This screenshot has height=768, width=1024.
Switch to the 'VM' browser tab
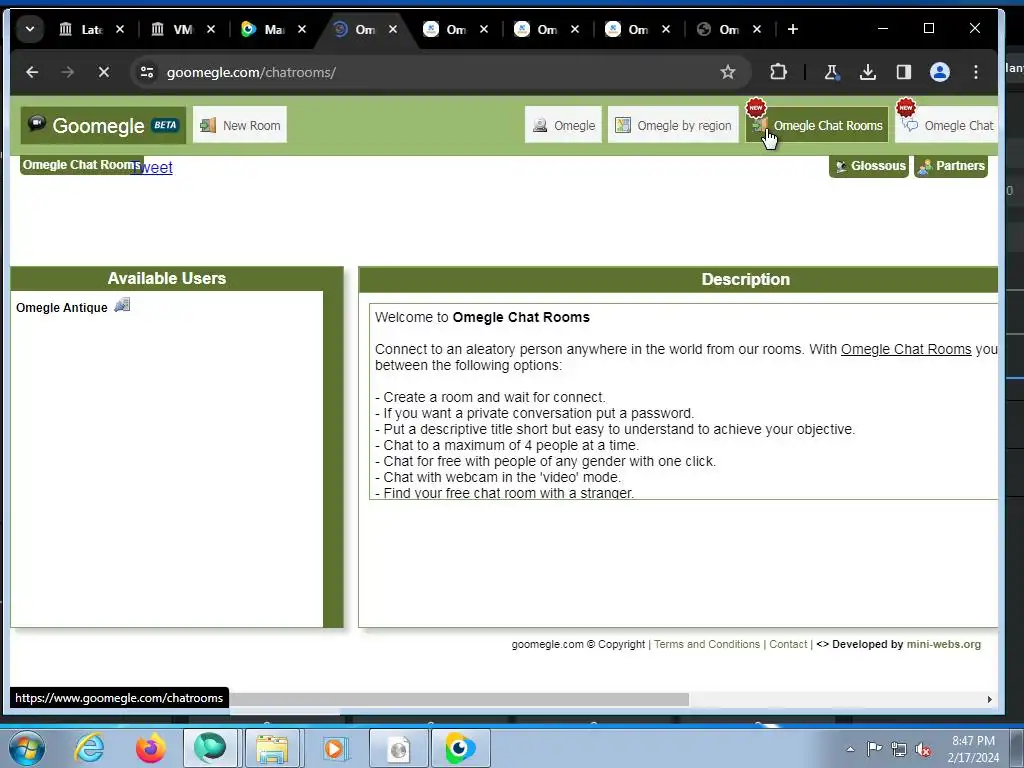click(172, 29)
